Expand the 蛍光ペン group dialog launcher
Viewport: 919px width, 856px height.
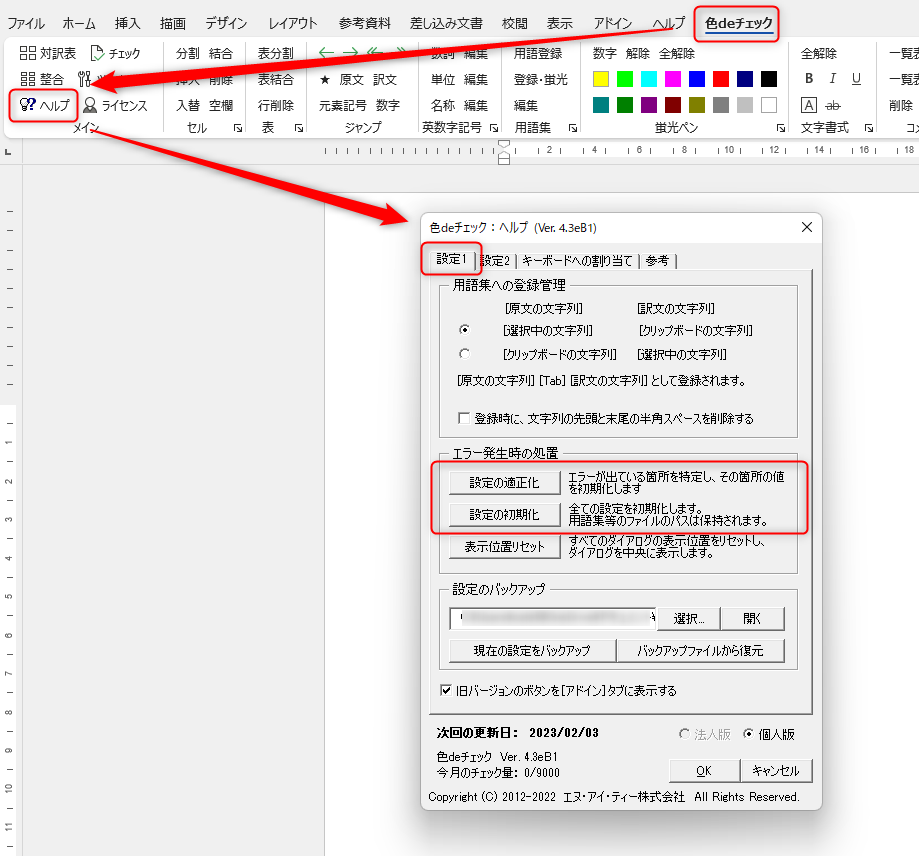tap(780, 128)
